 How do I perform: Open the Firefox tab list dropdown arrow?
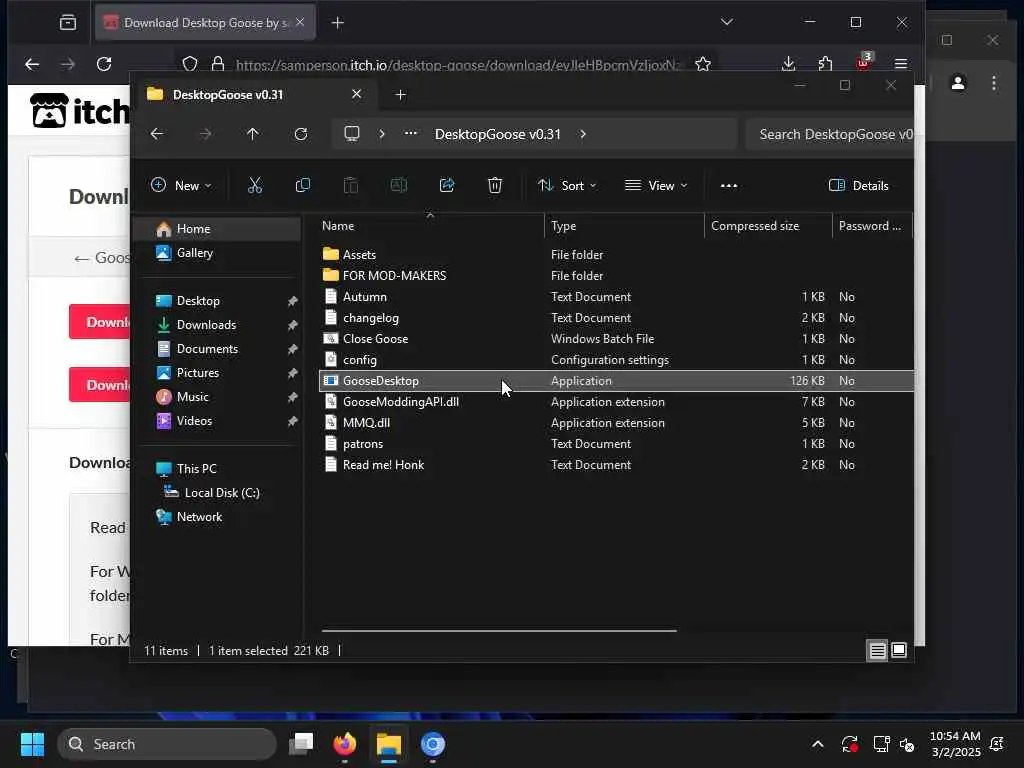tap(727, 22)
